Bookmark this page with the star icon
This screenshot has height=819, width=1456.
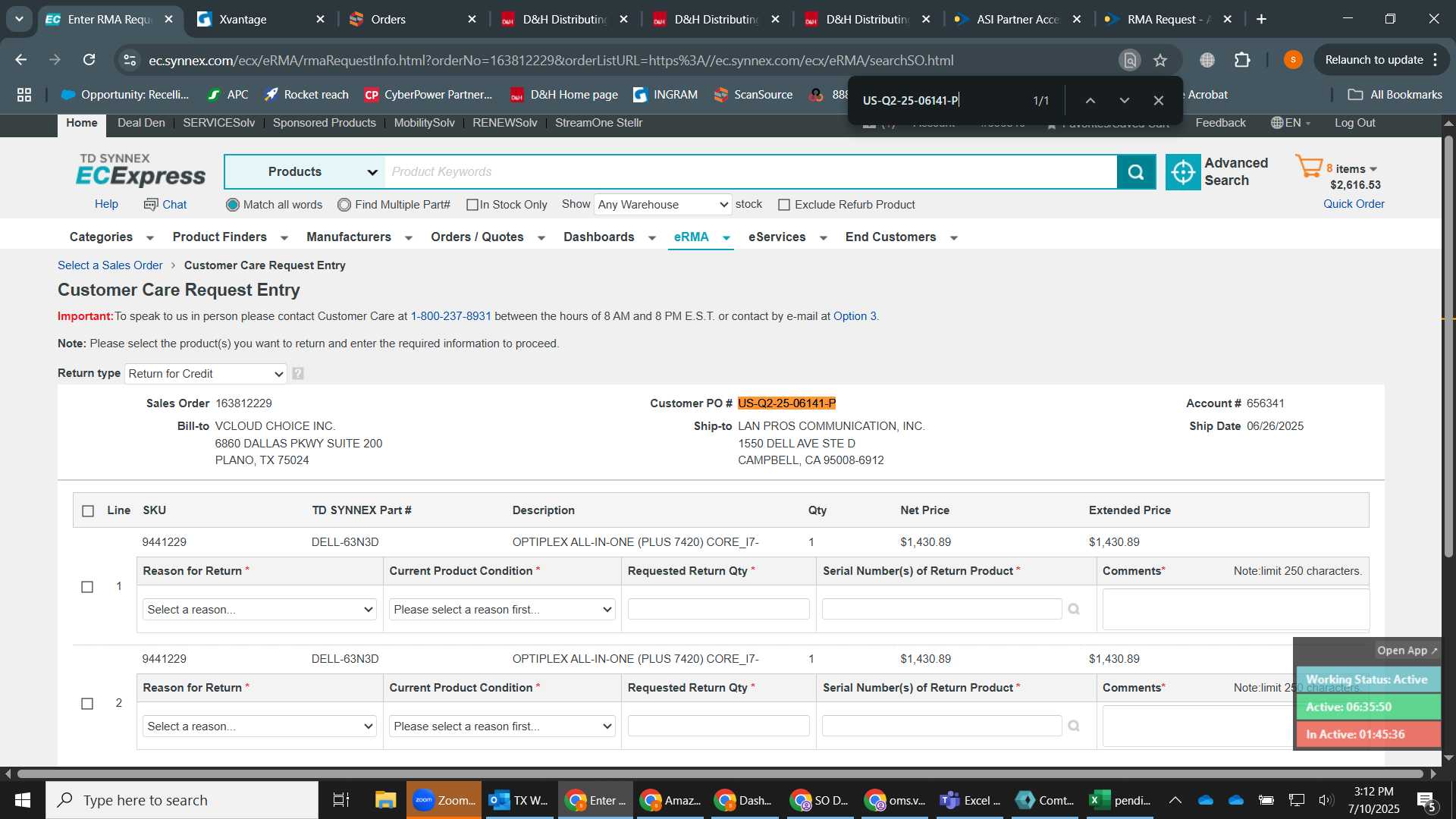pos(1160,60)
